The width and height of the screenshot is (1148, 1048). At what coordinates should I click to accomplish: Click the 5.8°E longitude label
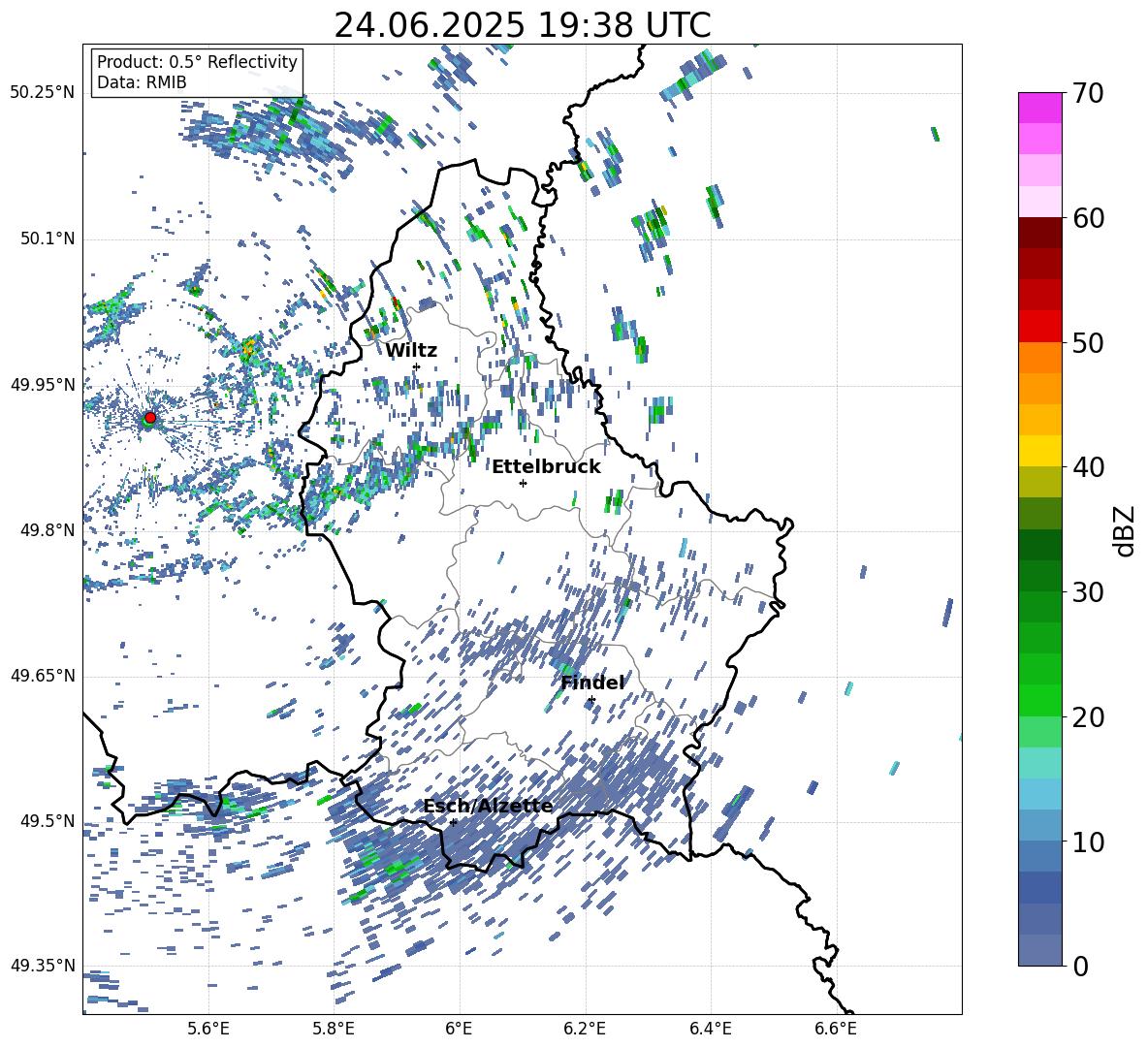click(x=334, y=1029)
